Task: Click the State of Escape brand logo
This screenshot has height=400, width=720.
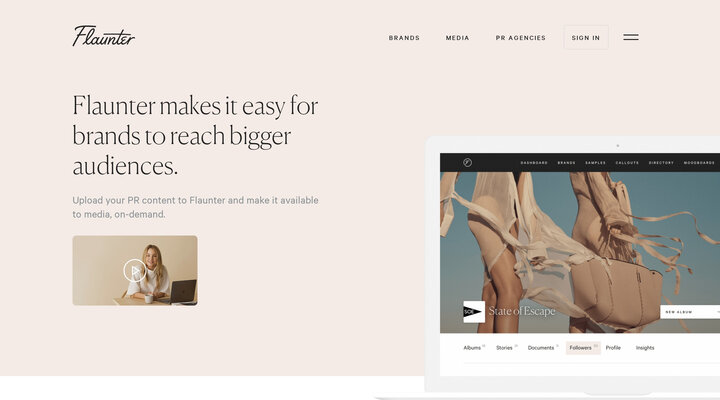Action: (x=474, y=312)
